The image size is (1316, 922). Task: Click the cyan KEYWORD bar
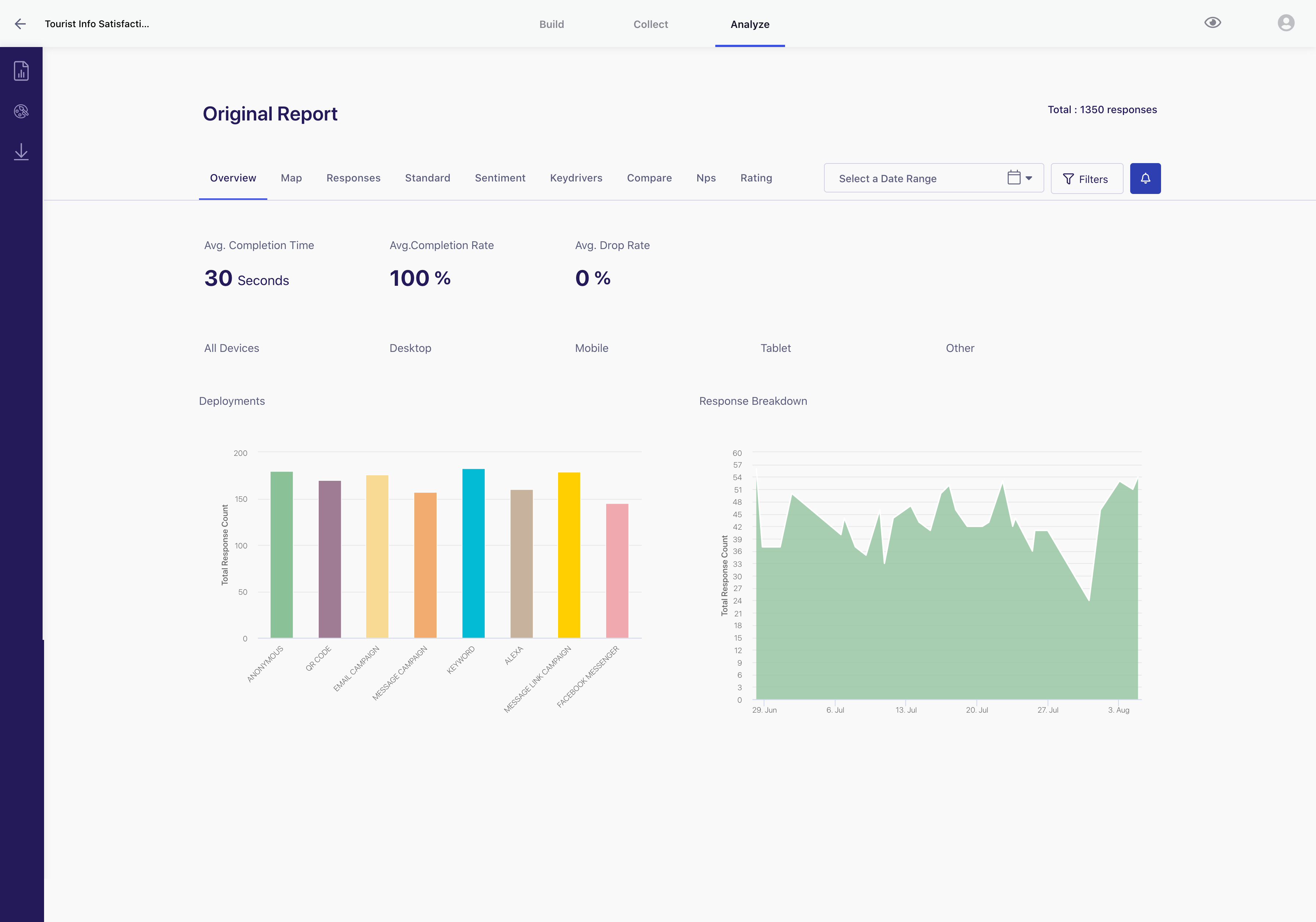[x=473, y=553]
